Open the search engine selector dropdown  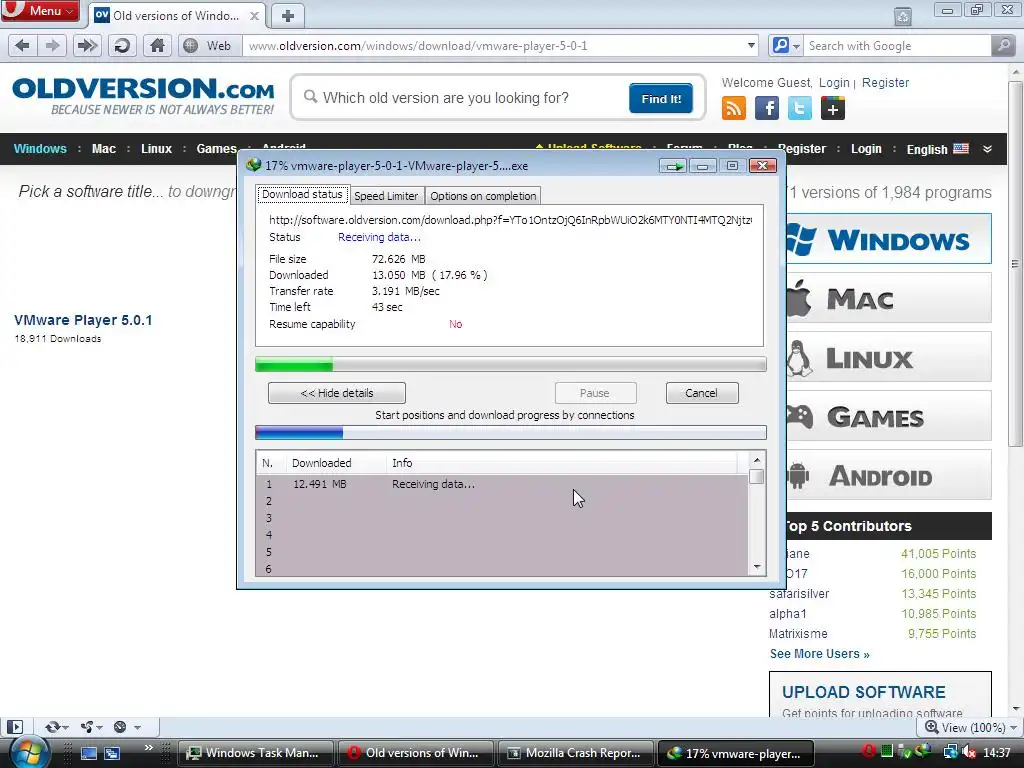786,46
